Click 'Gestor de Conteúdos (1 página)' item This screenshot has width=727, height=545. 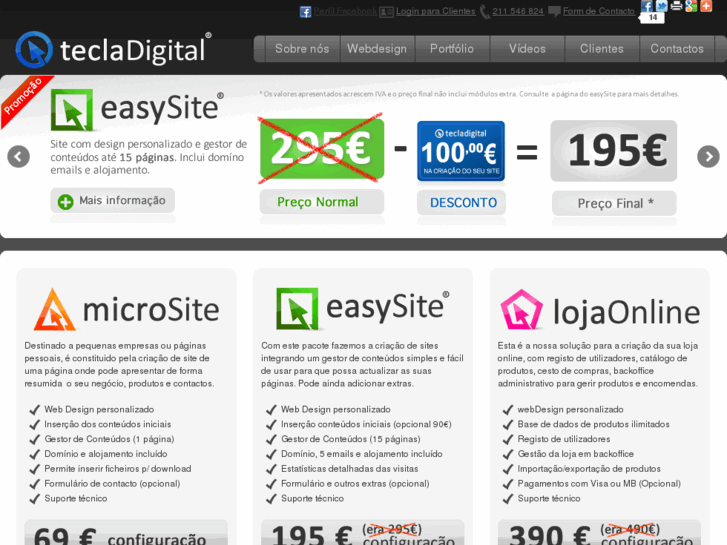tap(109, 439)
